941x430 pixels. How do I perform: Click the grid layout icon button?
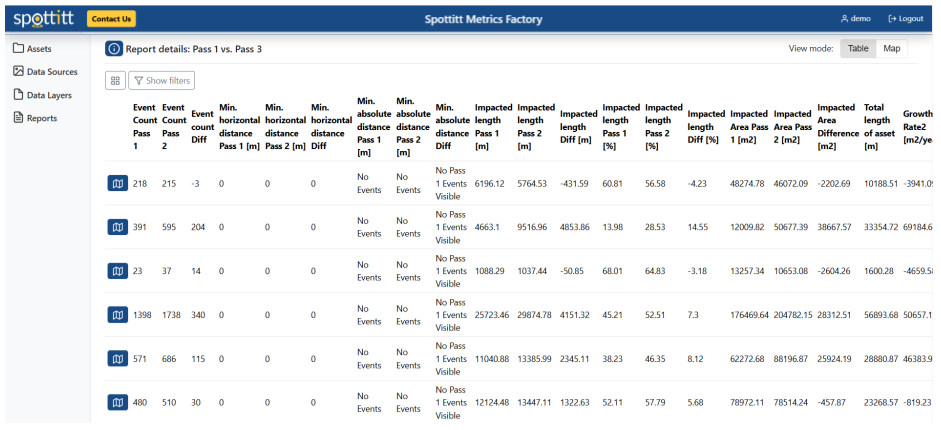click(x=115, y=81)
